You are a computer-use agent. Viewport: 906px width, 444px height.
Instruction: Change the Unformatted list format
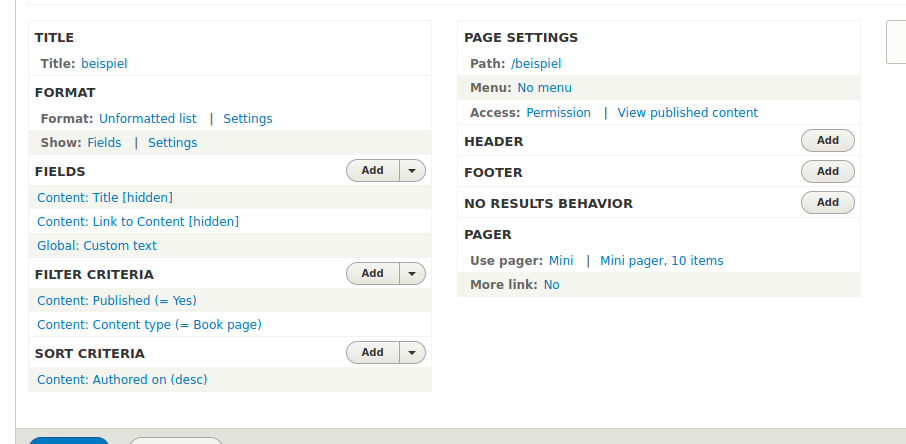(147, 119)
